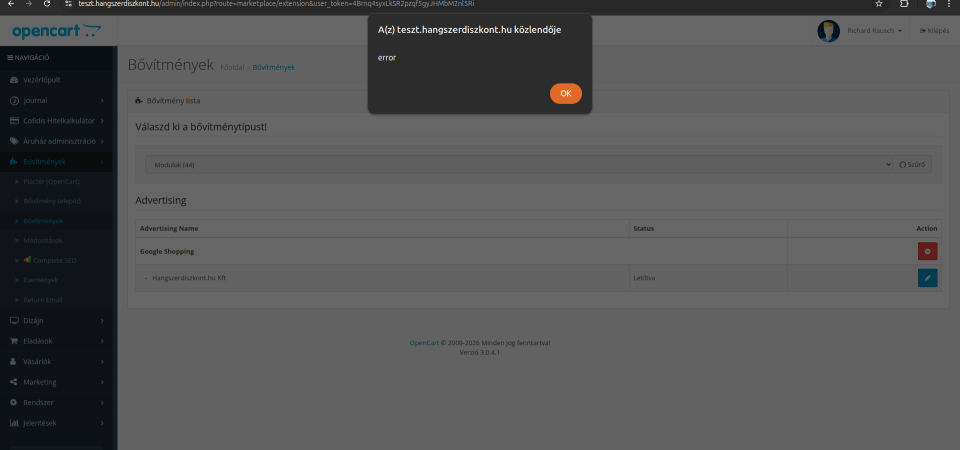Click the blue edit pencil for Hangszerdiszkont.hu Kft

[x=927, y=277]
